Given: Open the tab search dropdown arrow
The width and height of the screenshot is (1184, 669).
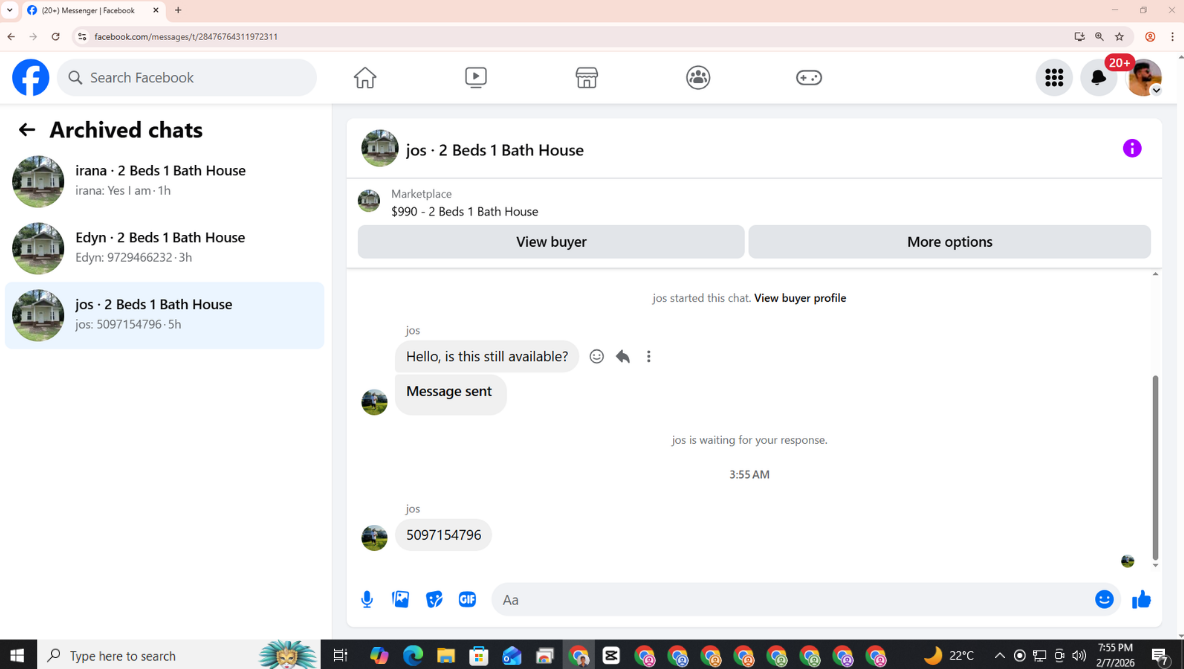Looking at the screenshot, I should pos(10,11).
